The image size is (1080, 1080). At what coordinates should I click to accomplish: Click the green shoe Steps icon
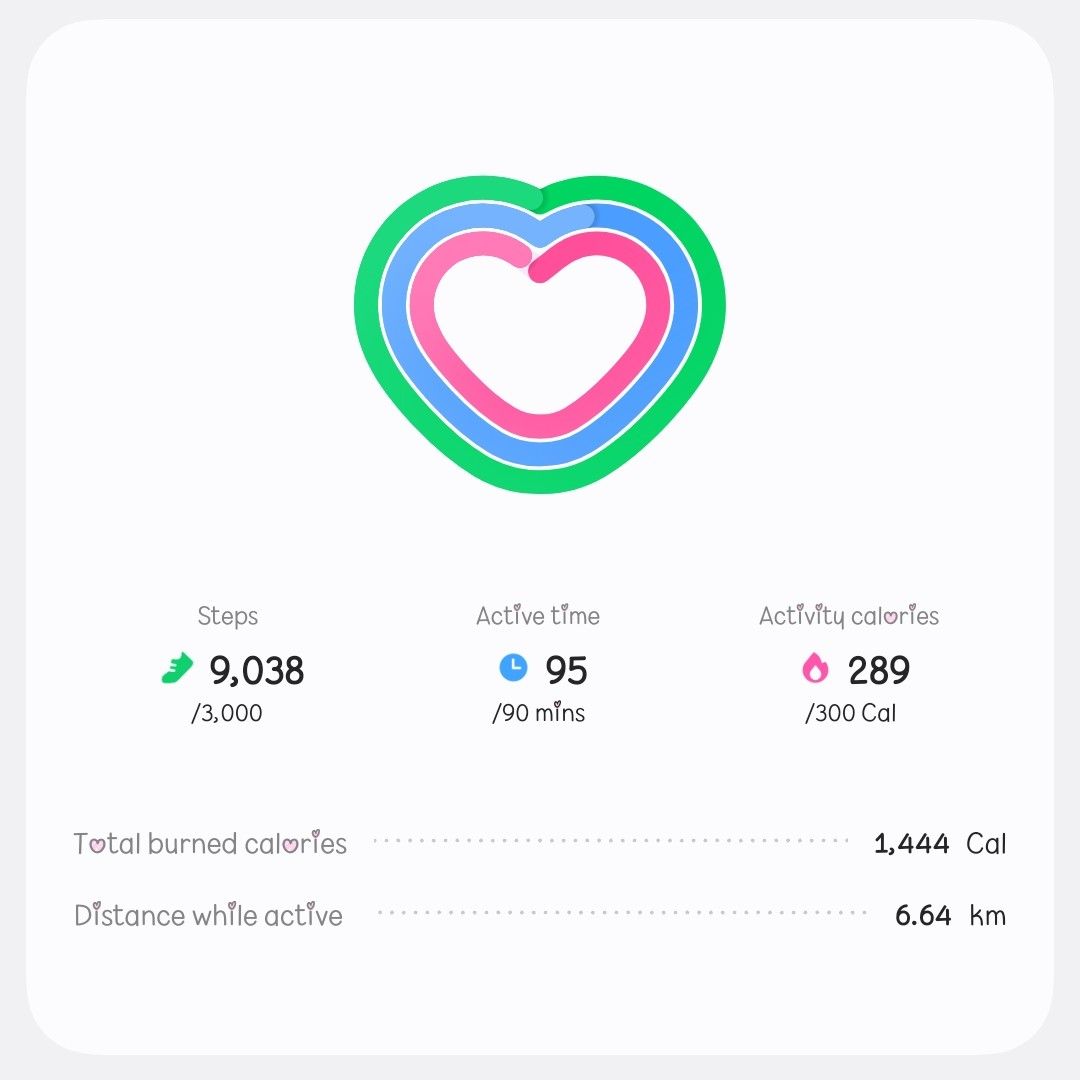(178, 669)
